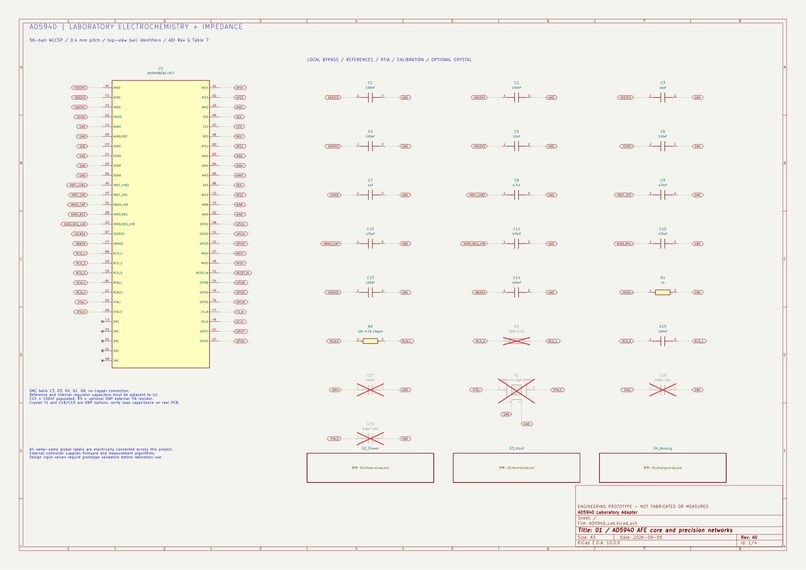Click the no-connect marker on pin G8
The image size is (806, 570).
pos(103,361)
